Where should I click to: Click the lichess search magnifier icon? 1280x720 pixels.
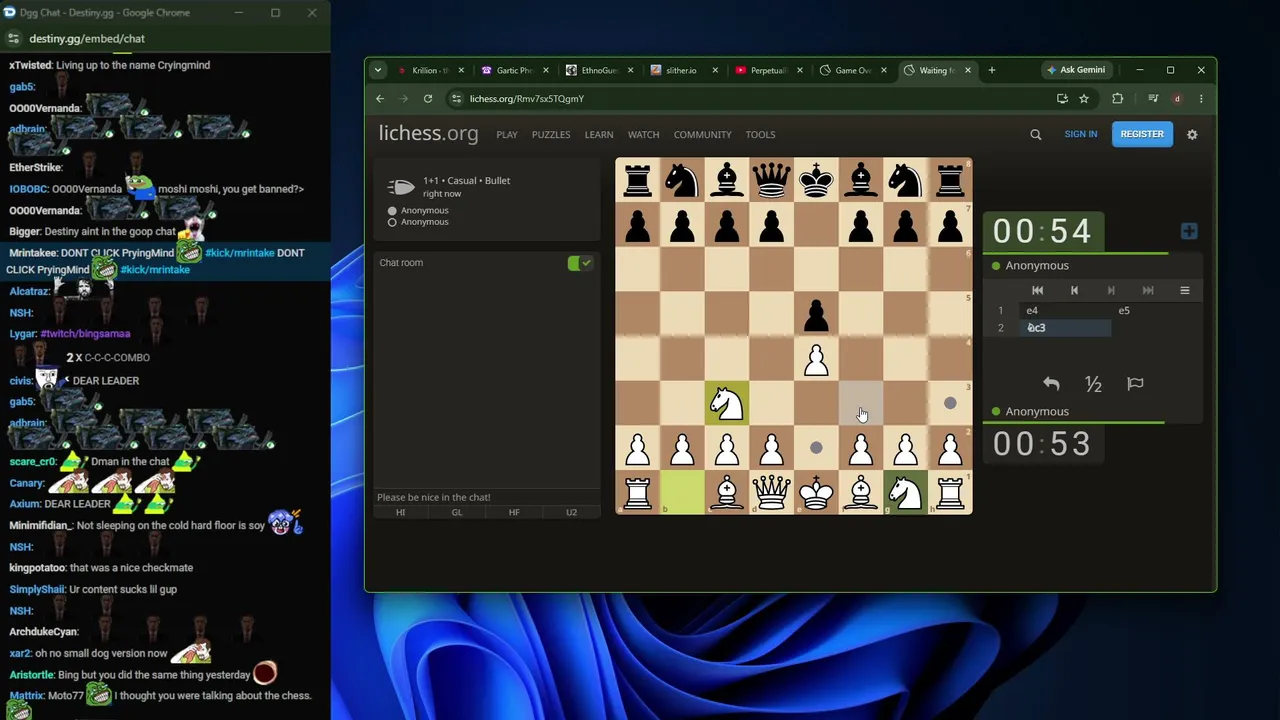tap(1036, 134)
